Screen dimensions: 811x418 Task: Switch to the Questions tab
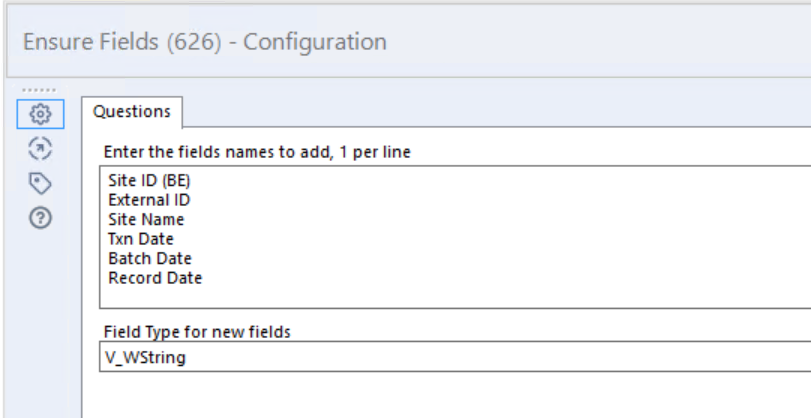(131, 112)
